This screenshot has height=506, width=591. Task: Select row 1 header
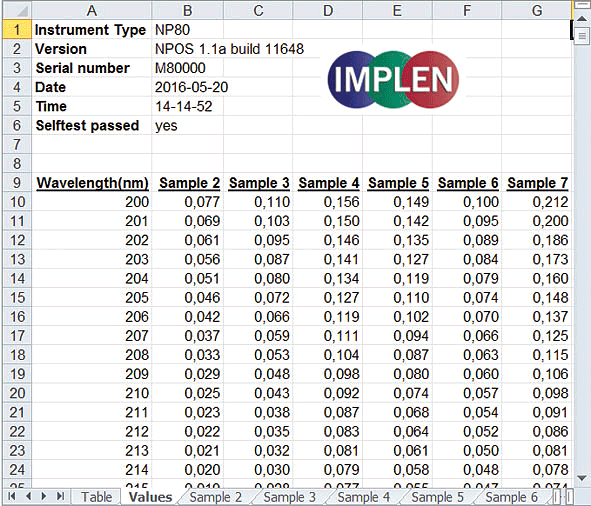[17, 29]
